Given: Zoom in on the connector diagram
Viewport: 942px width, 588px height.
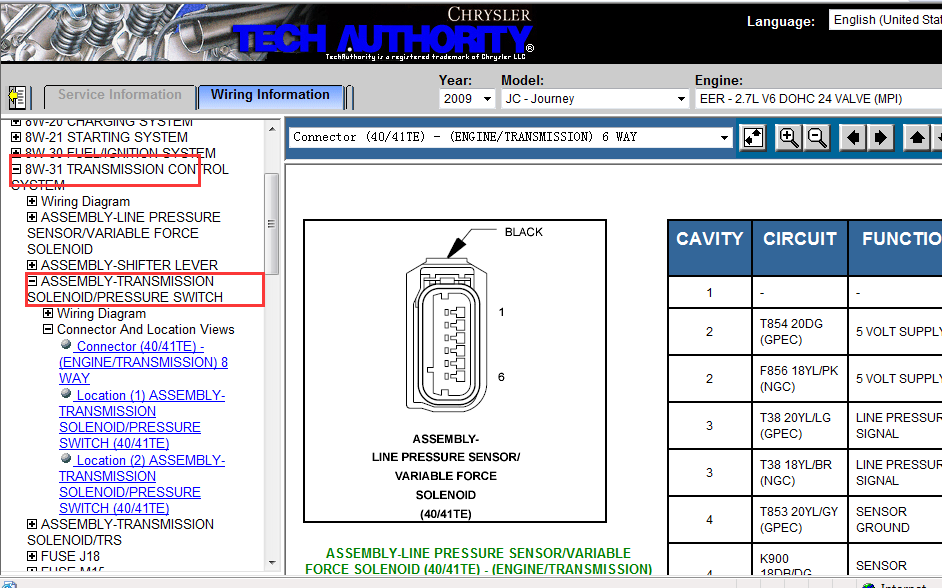Looking at the screenshot, I should (x=788, y=138).
